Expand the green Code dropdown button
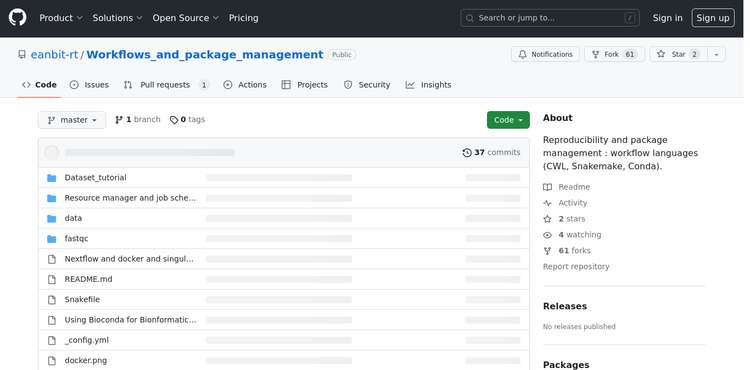750x370 pixels. pos(508,120)
